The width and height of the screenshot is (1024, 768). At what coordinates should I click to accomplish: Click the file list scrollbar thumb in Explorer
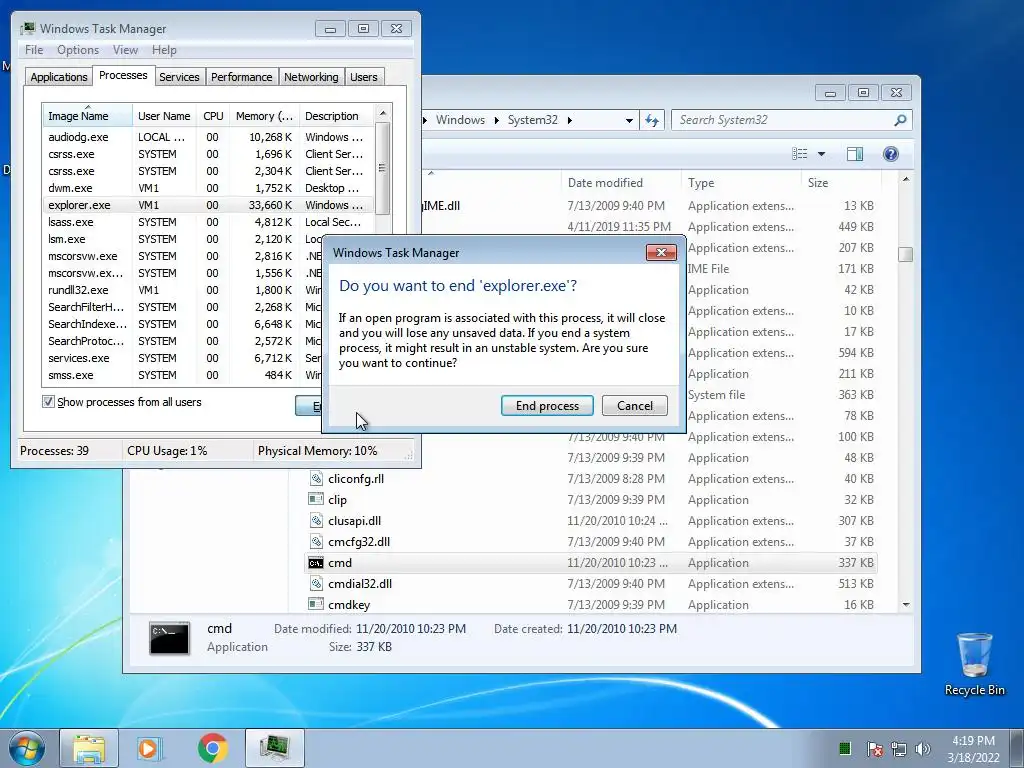click(905, 254)
